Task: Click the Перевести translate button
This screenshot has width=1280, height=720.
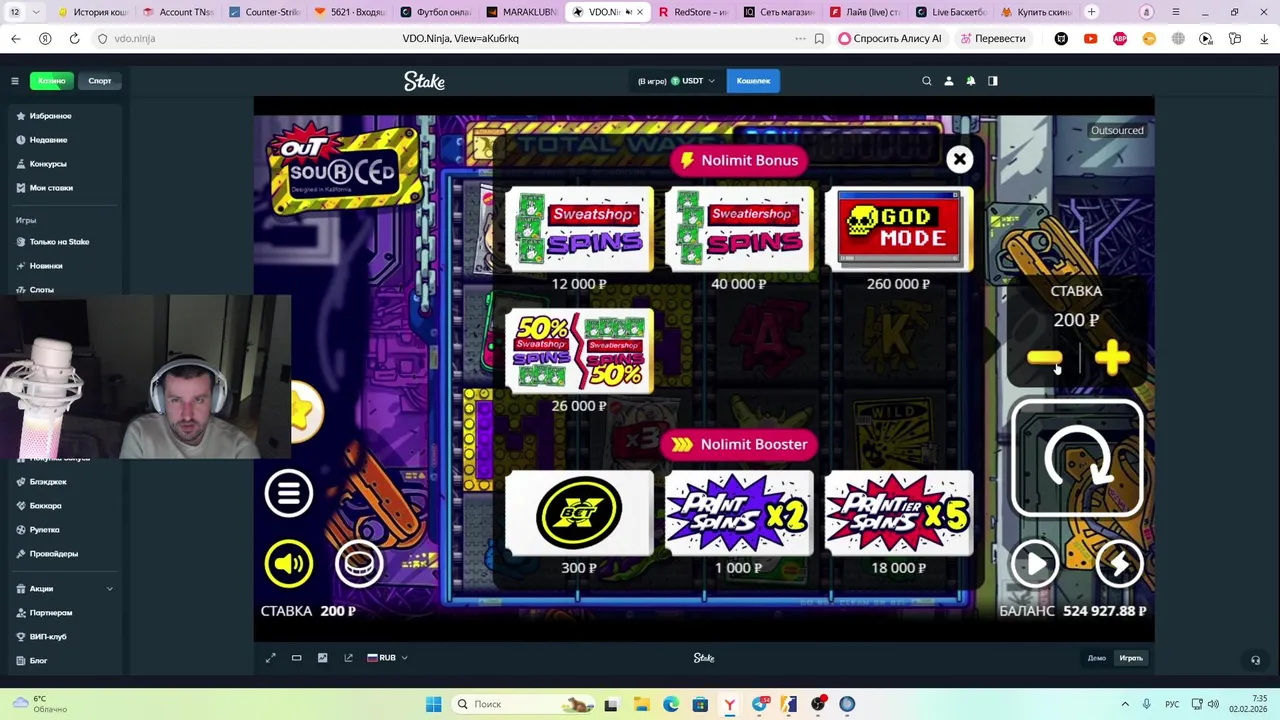Action: tap(993, 38)
